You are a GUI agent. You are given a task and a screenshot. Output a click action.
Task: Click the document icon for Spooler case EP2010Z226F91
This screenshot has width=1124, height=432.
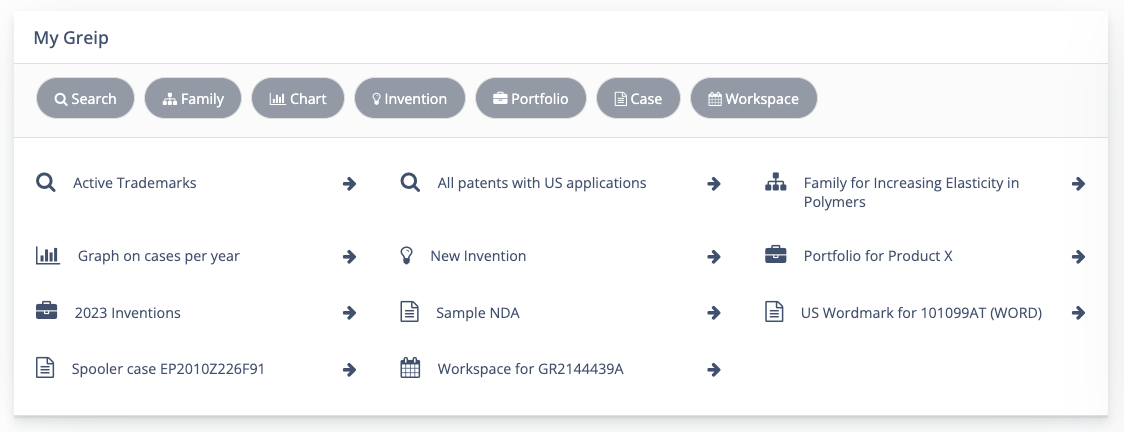tap(45, 369)
